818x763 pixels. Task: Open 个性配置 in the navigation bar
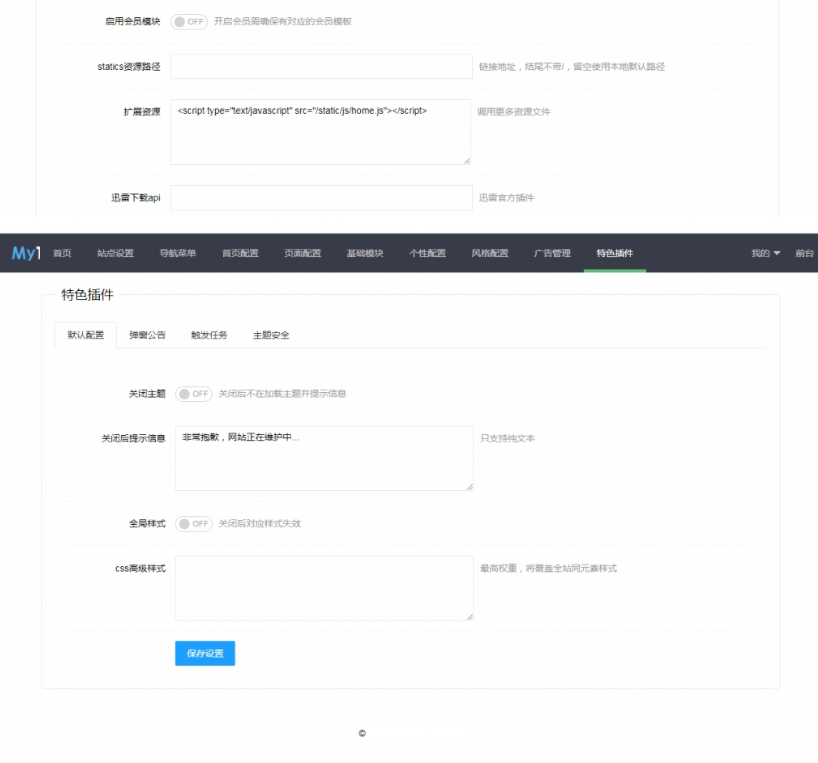427,253
